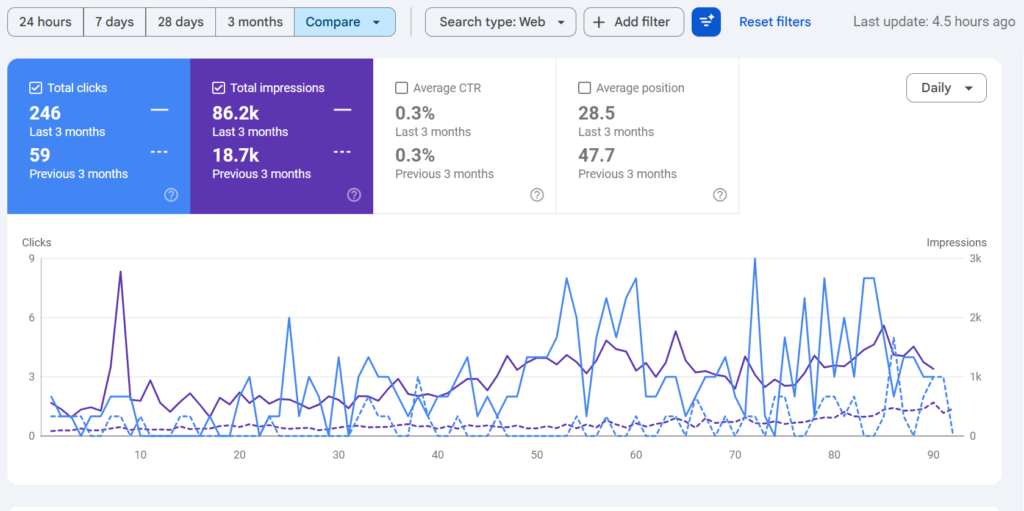This screenshot has height=511, width=1024.
Task: Click the Reset filters link
Action: coord(775,22)
